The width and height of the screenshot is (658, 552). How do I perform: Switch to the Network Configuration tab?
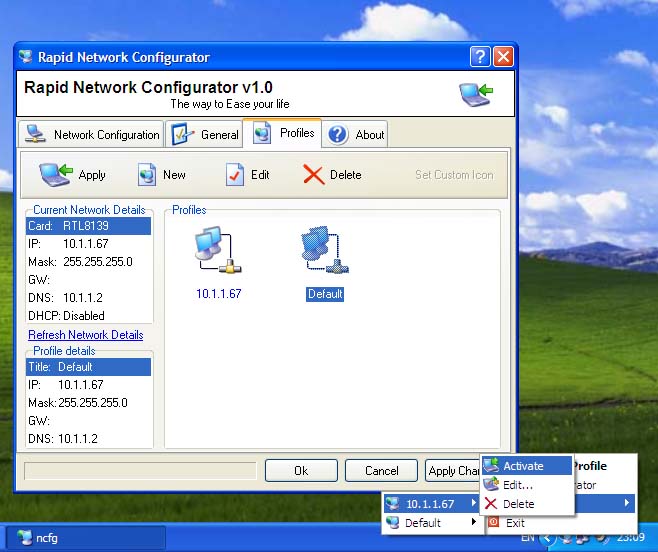(91, 134)
